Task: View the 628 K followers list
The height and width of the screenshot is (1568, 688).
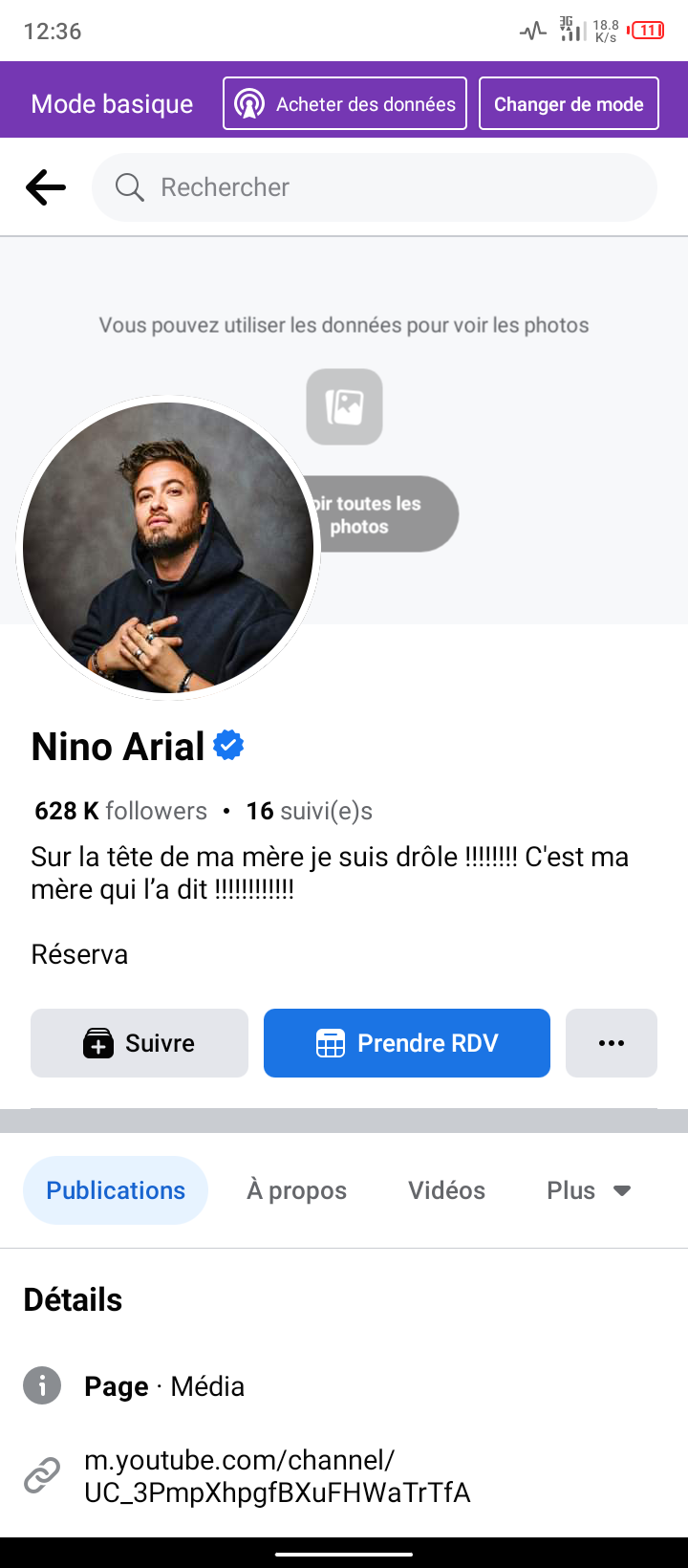Action: pyautogui.click(x=121, y=811)
